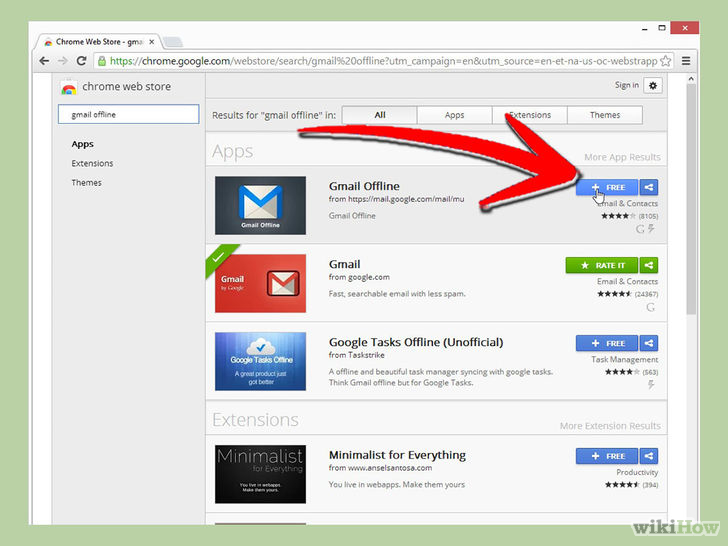Click the Task Management category text

tap(624, 359)
